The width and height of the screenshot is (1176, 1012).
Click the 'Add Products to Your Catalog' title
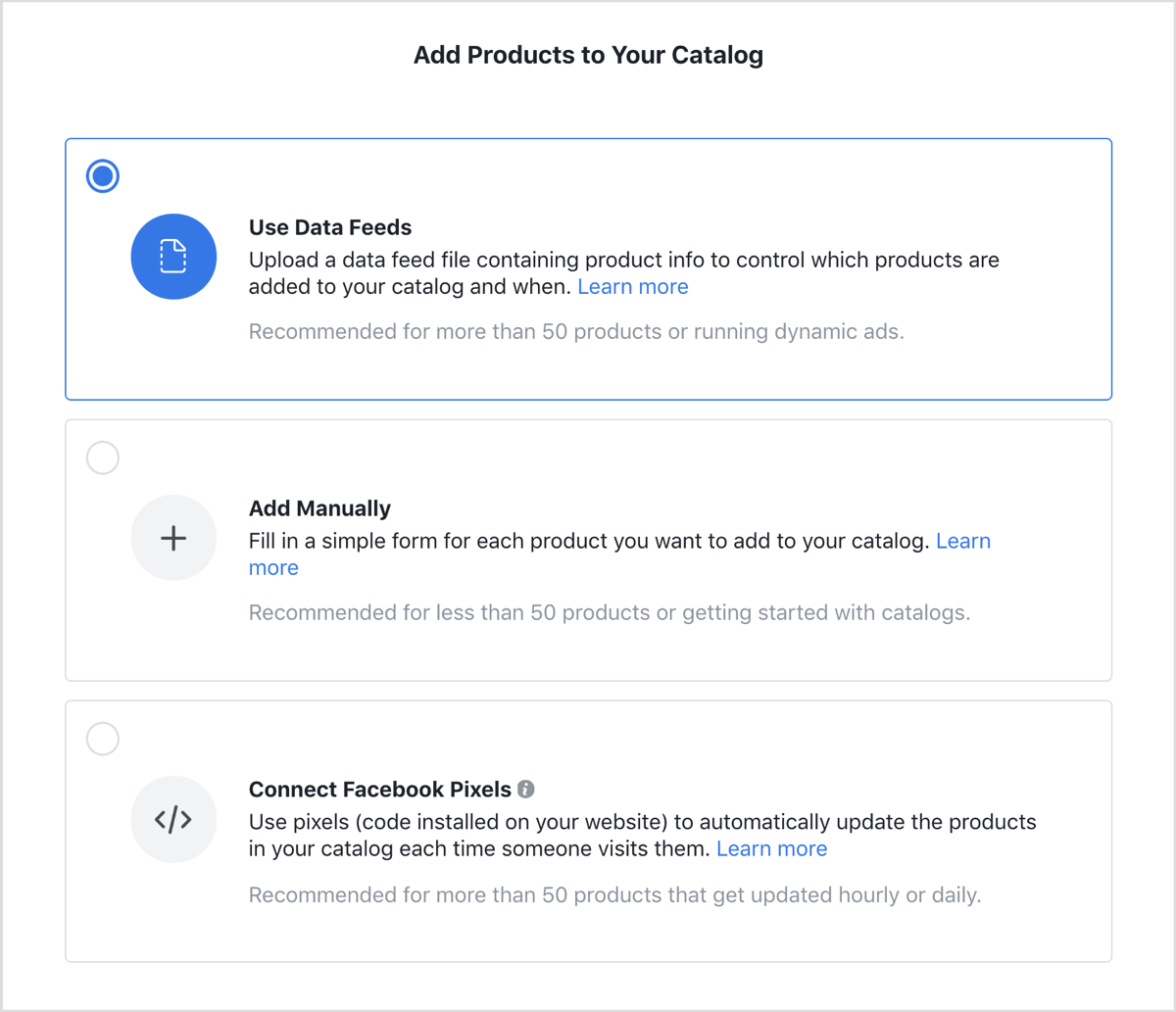point(588,55)
